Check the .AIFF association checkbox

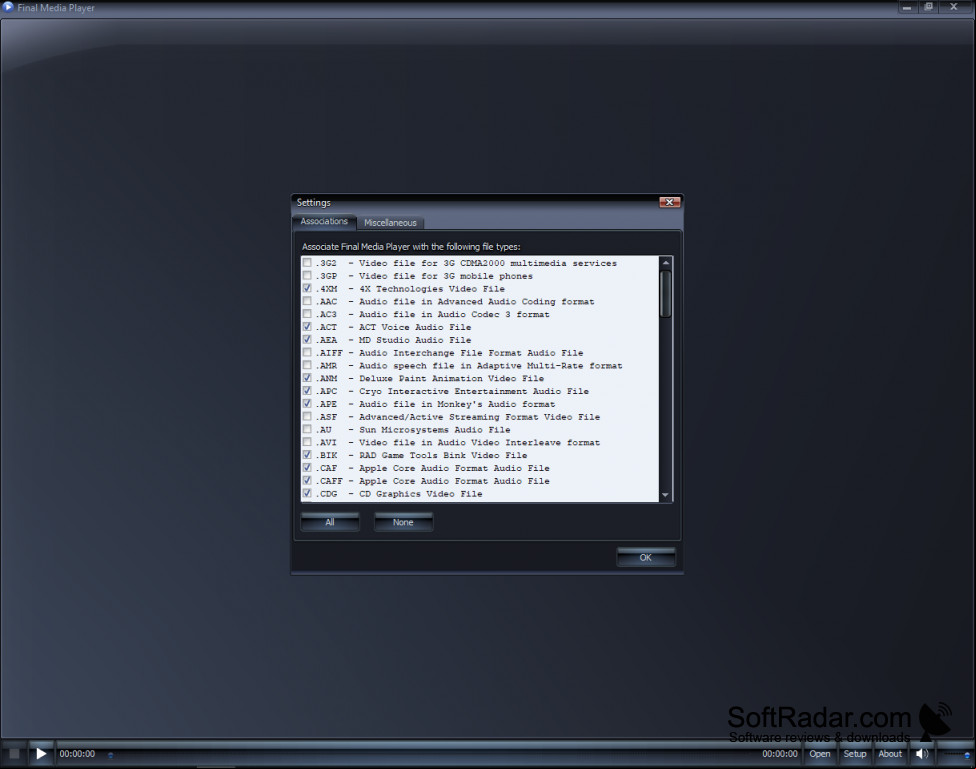(307, 352)
